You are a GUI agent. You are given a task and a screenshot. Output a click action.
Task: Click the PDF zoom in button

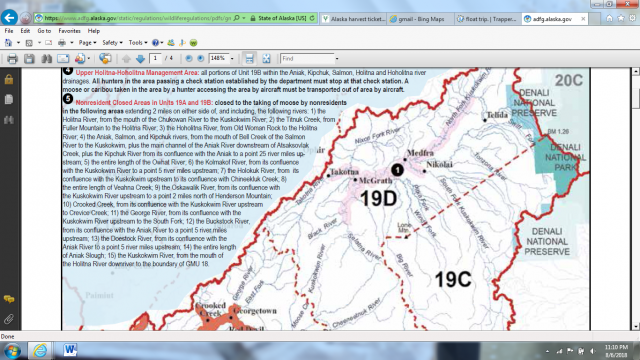(x=200, y=58)
